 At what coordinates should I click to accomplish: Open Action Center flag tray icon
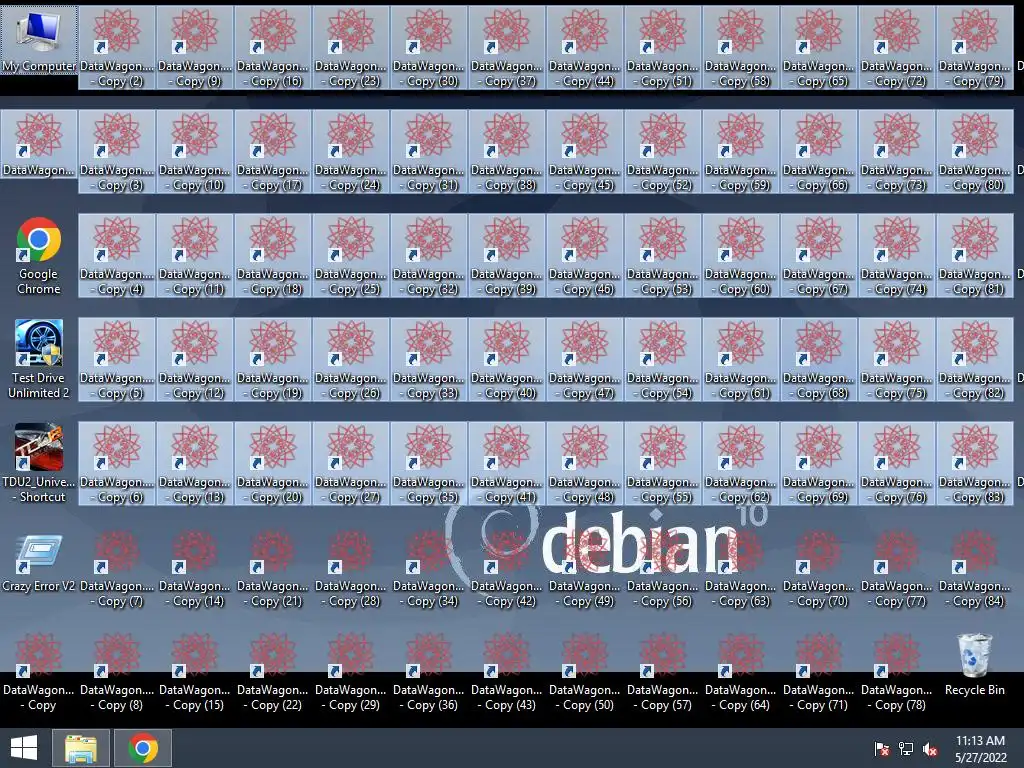tap(881, 748)
